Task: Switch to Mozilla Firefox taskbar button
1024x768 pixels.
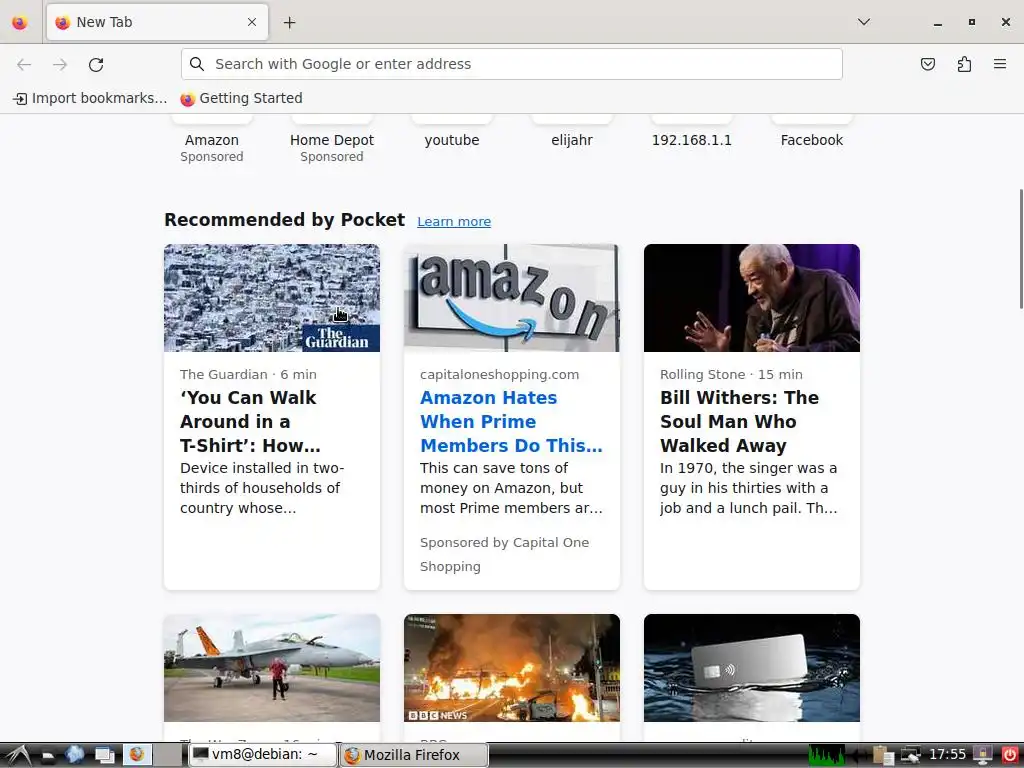Action: (x=414, y=755)
